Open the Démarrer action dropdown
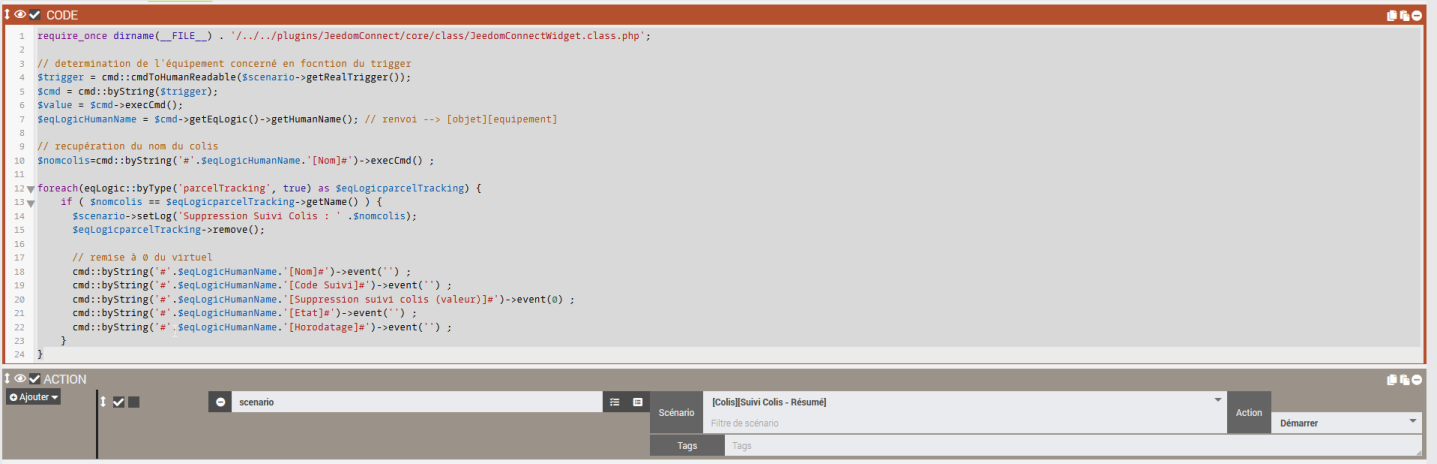This screenshot has height=464, width=1437. coord(1345,423)
